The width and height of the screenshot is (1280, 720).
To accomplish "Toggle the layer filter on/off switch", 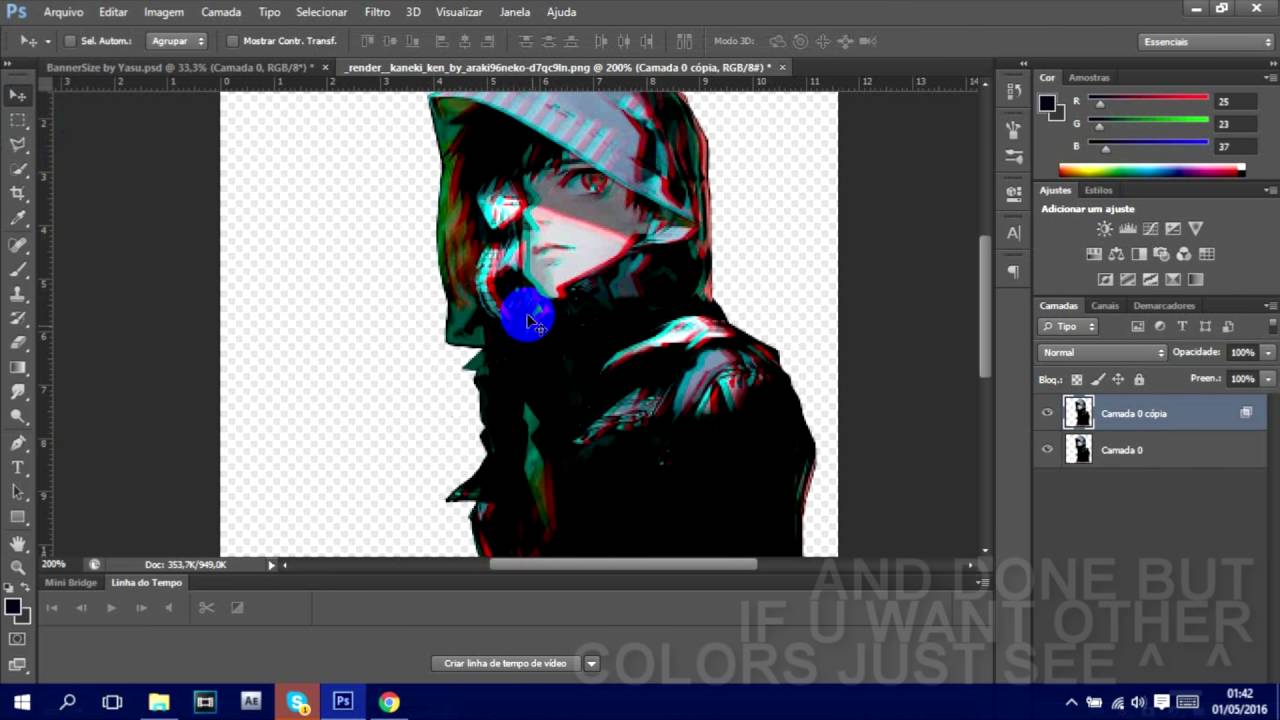I will click(x=1272, y=326).
